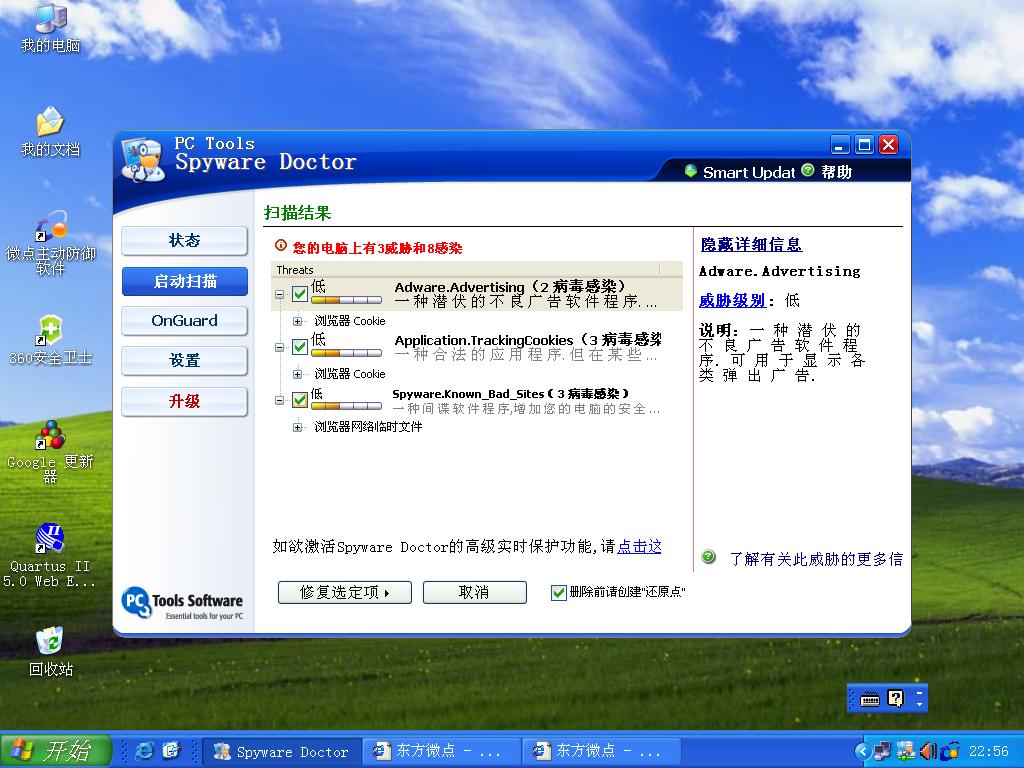Uncheck the Adware.Advertising threat checkbox
The height and width of the screenshot is (768, 1024).
coord(299,294)
